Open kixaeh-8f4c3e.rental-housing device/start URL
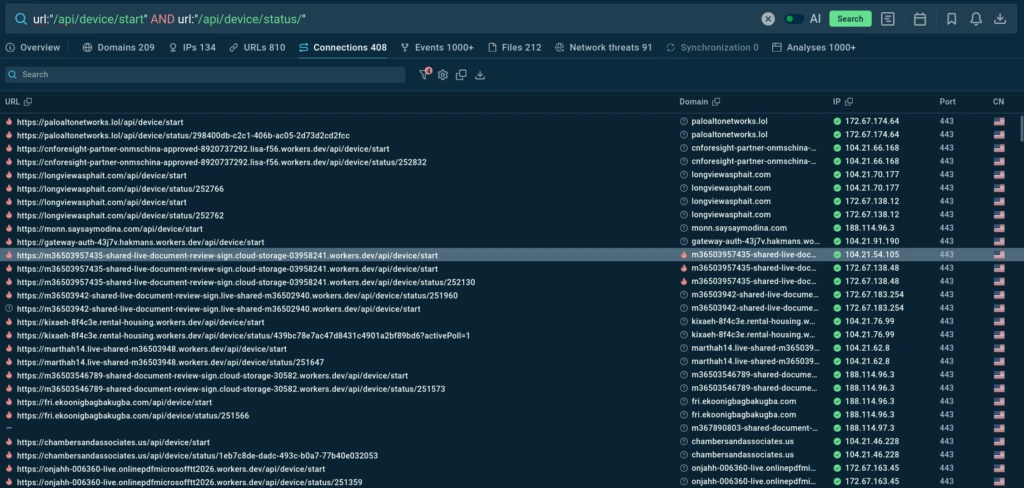The width and height of the screenshot is (1024, 488). (140, 322)
